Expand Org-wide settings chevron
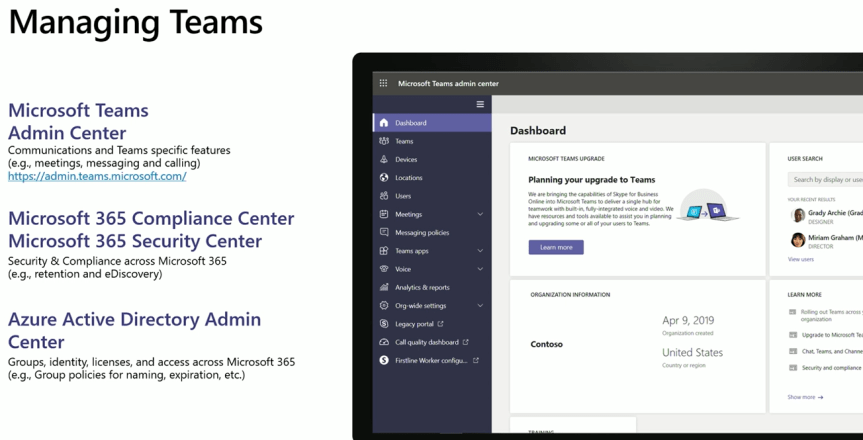 point(480,306)
